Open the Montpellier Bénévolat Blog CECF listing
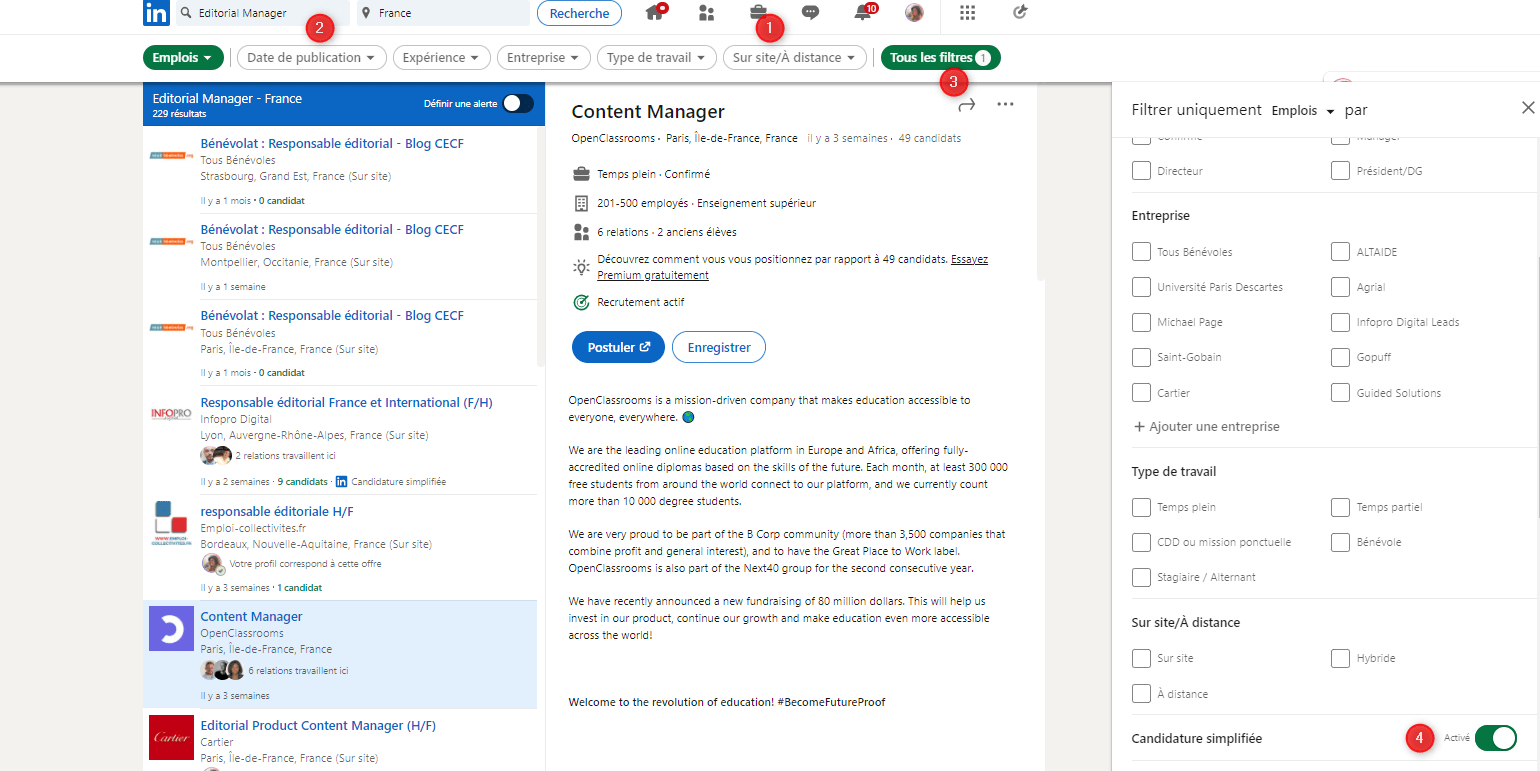Screen dimensions: 1540x771 coord(332,229)
